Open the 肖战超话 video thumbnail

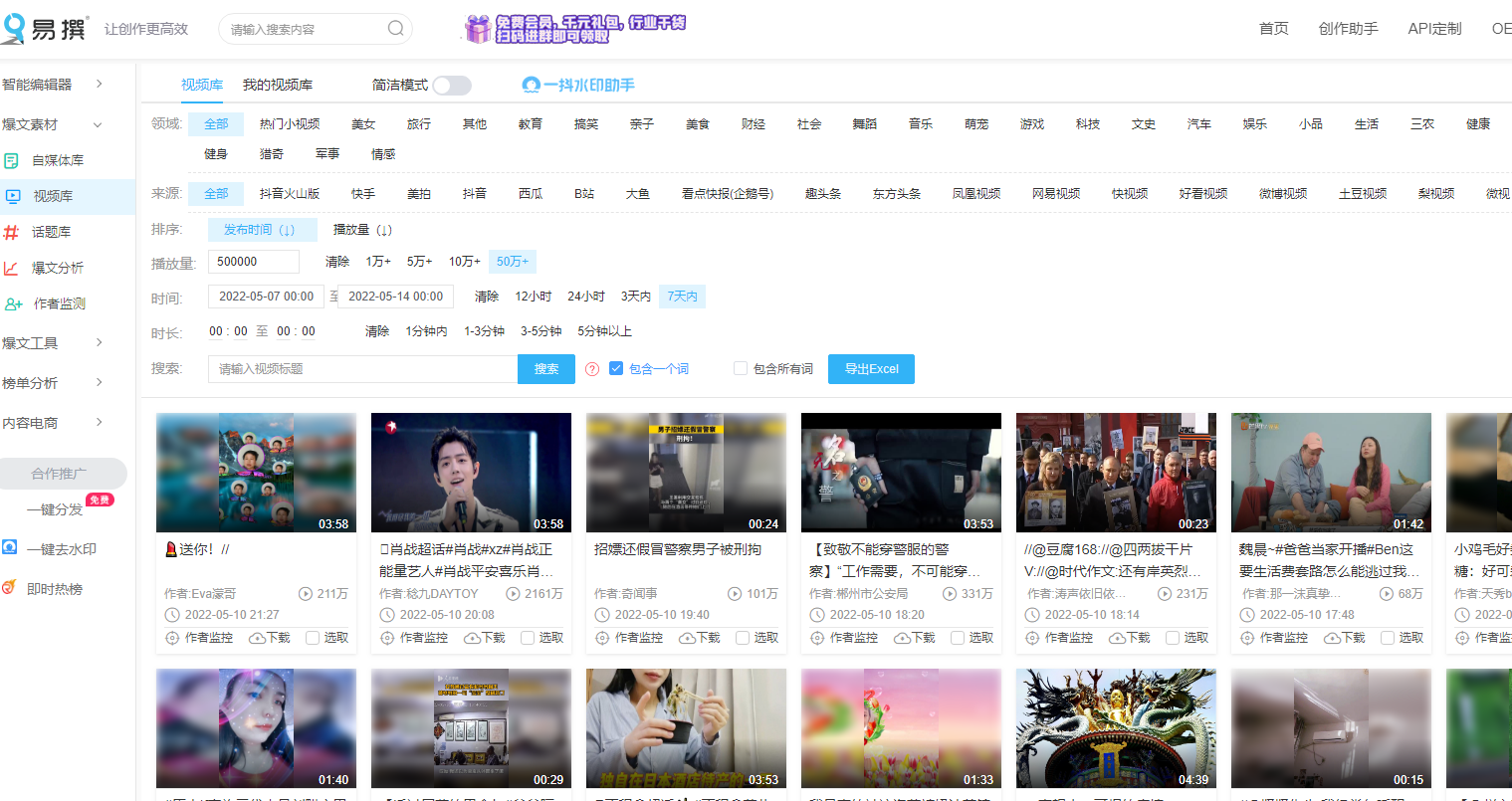coord(471,473)
